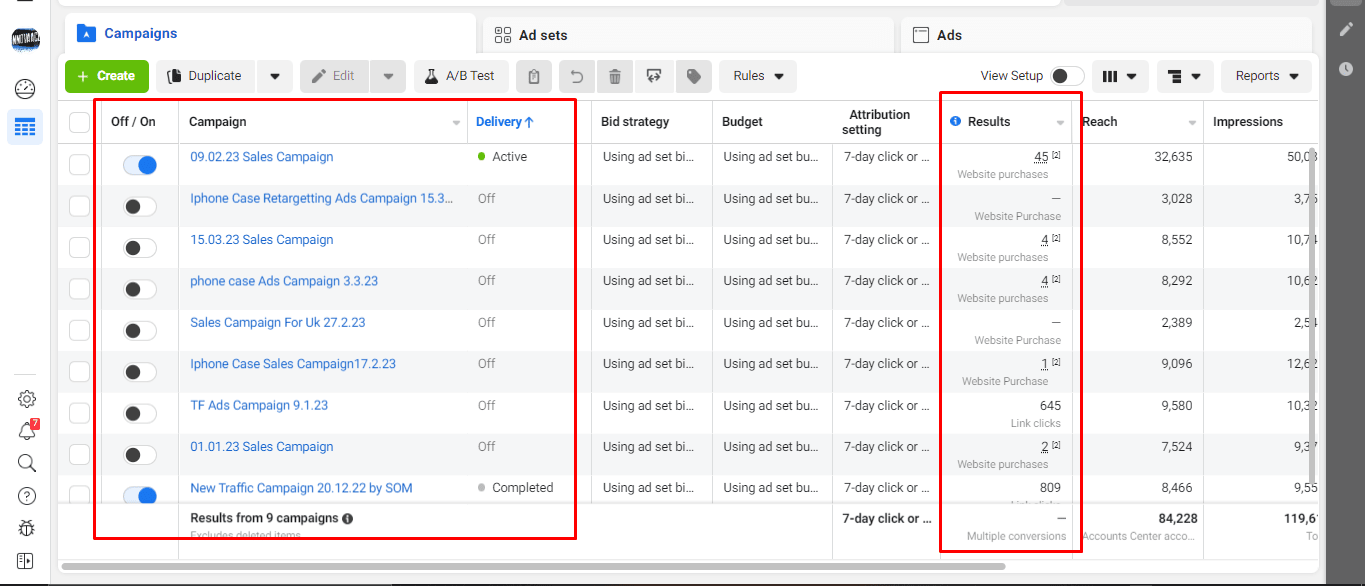Check the box for 15.03.23 Sales Campaign

point(79,247)
